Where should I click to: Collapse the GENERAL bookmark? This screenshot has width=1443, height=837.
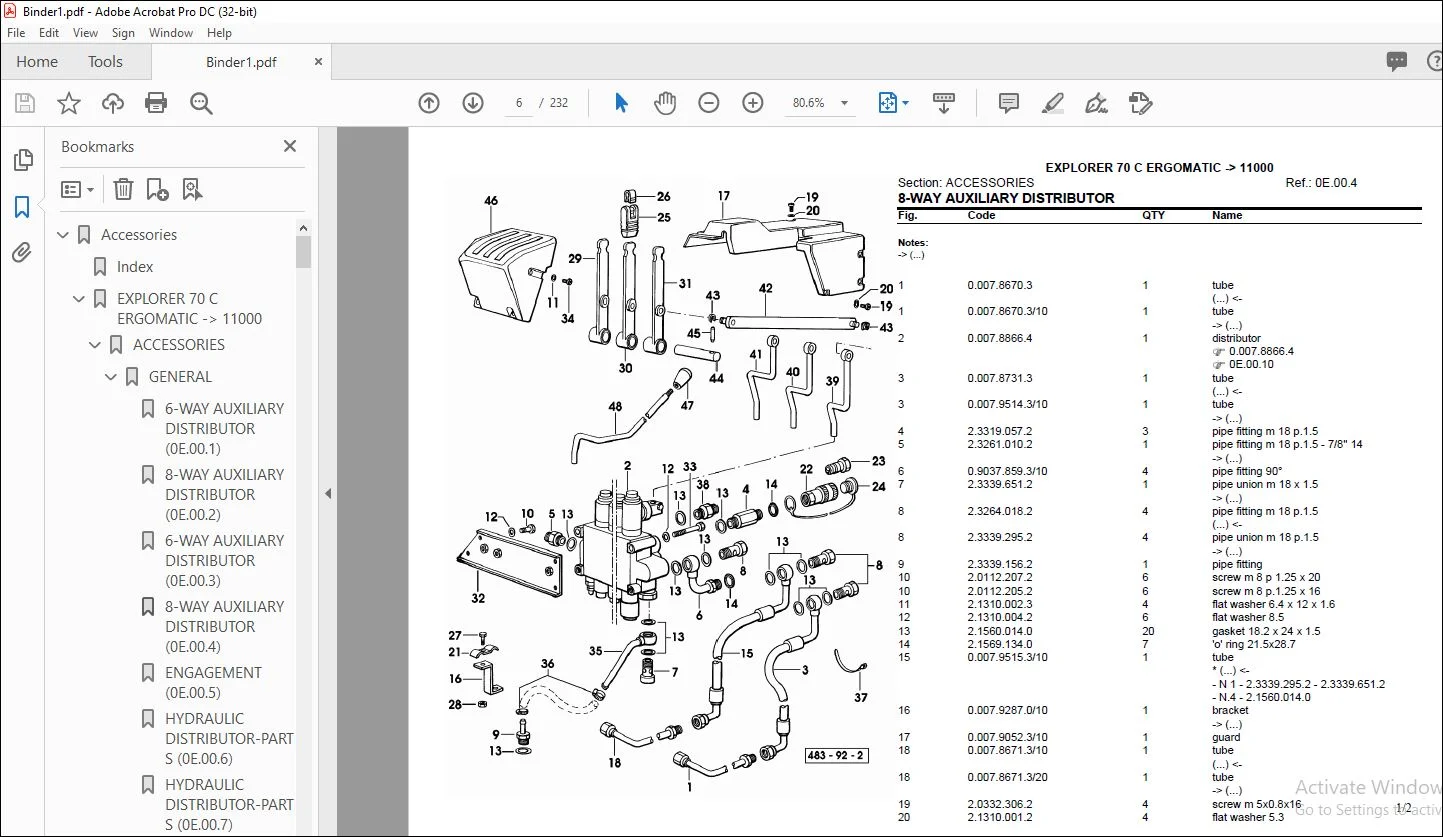pyautogui.click(x=111, y=377)
